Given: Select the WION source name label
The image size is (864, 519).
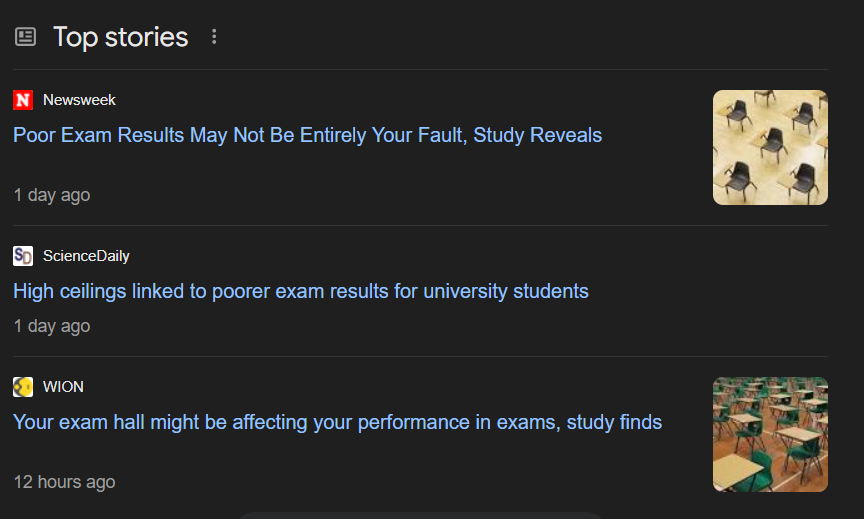Looking at the screenshot, I should (63, 386).
